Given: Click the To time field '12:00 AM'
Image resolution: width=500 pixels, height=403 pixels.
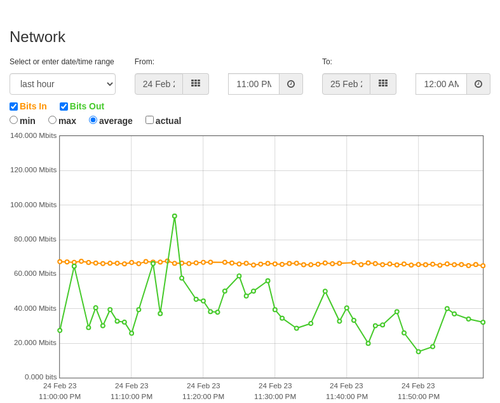Looking at the screenshot, I should point(441,84).
